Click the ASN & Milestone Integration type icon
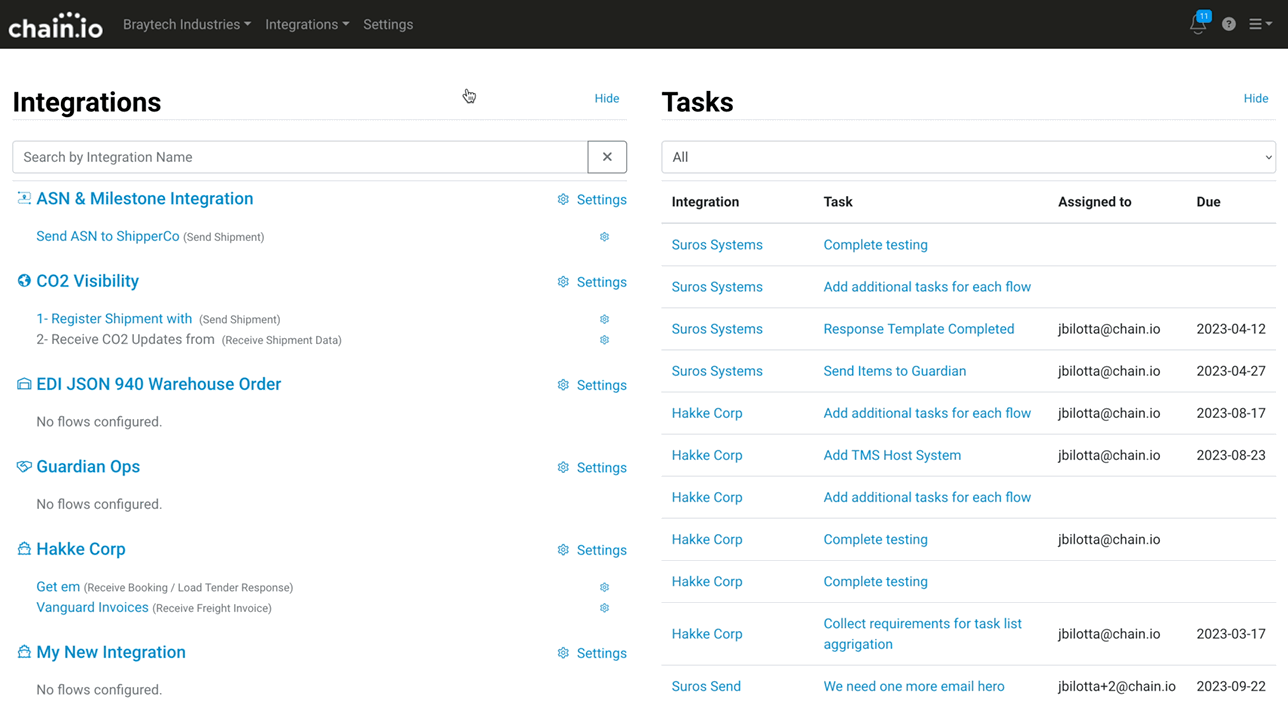 pyautogui.click(x=24, y=198)
